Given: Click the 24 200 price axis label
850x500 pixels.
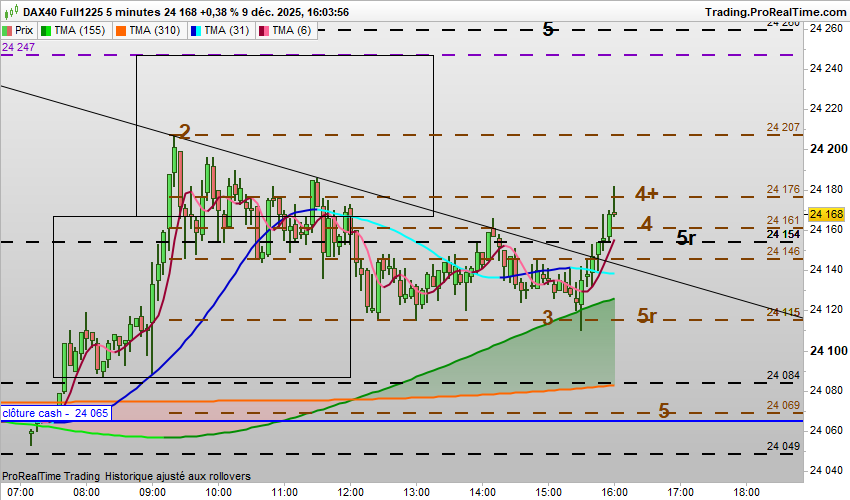Looking at the screenshot, I should click(828, 149).
